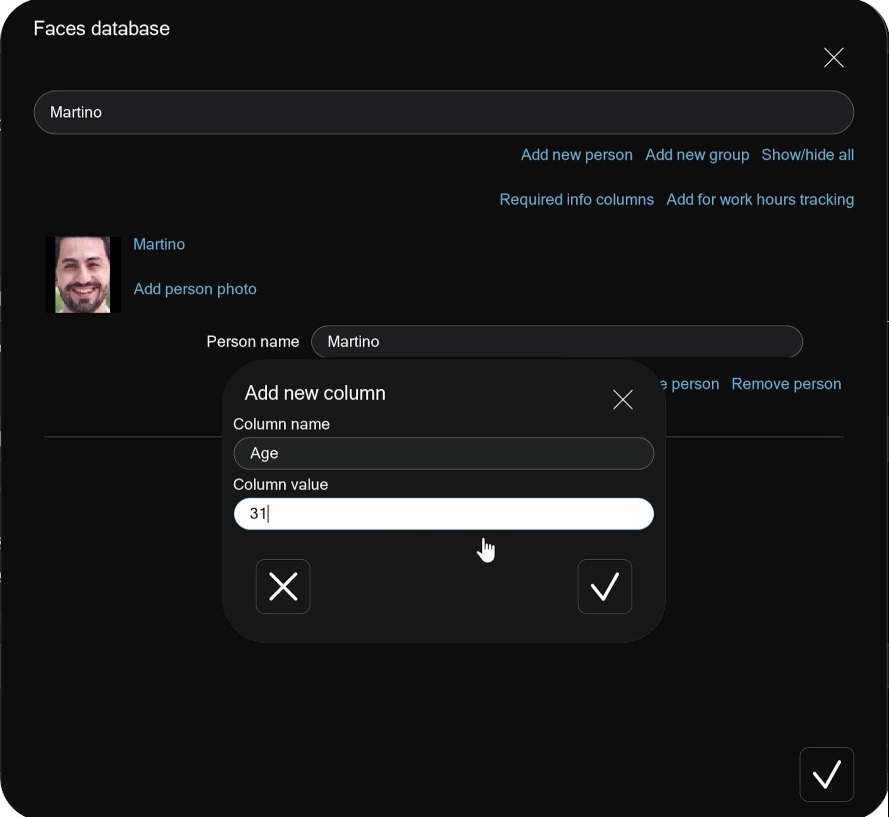Confirm new column with checkmark button
Screen dimensions: 889x817
pos(604,586)
